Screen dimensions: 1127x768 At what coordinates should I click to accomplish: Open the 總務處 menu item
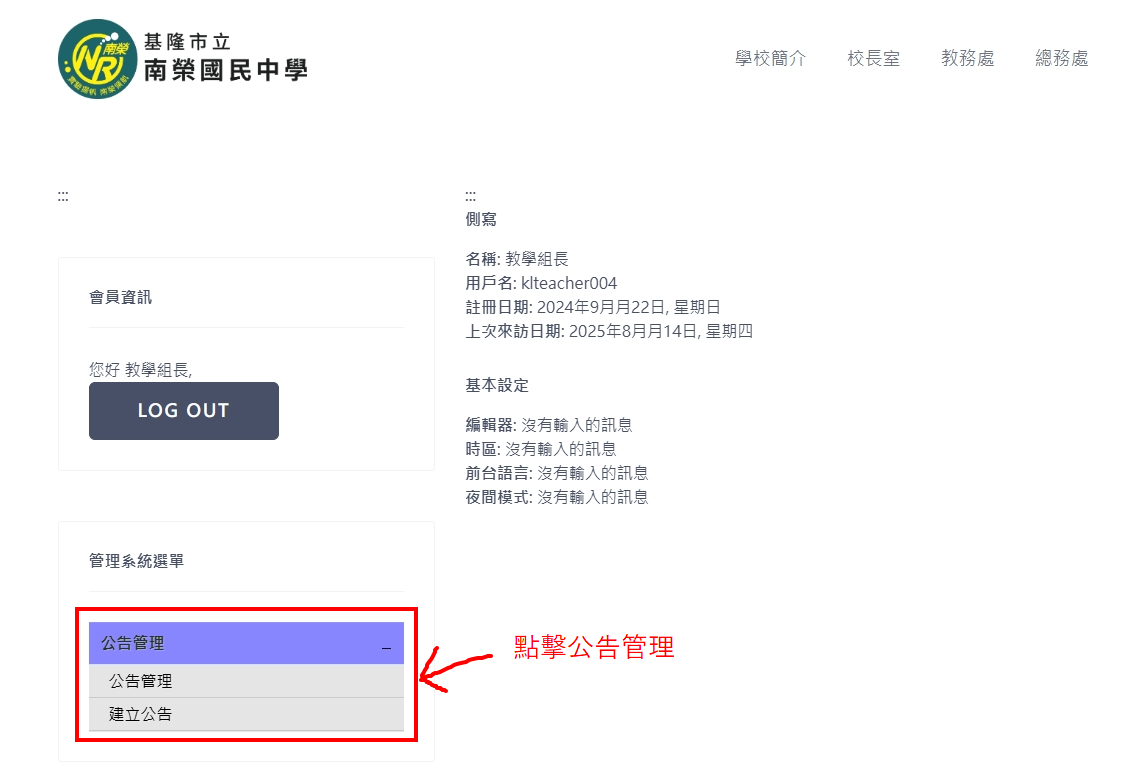pos(1060,59)
